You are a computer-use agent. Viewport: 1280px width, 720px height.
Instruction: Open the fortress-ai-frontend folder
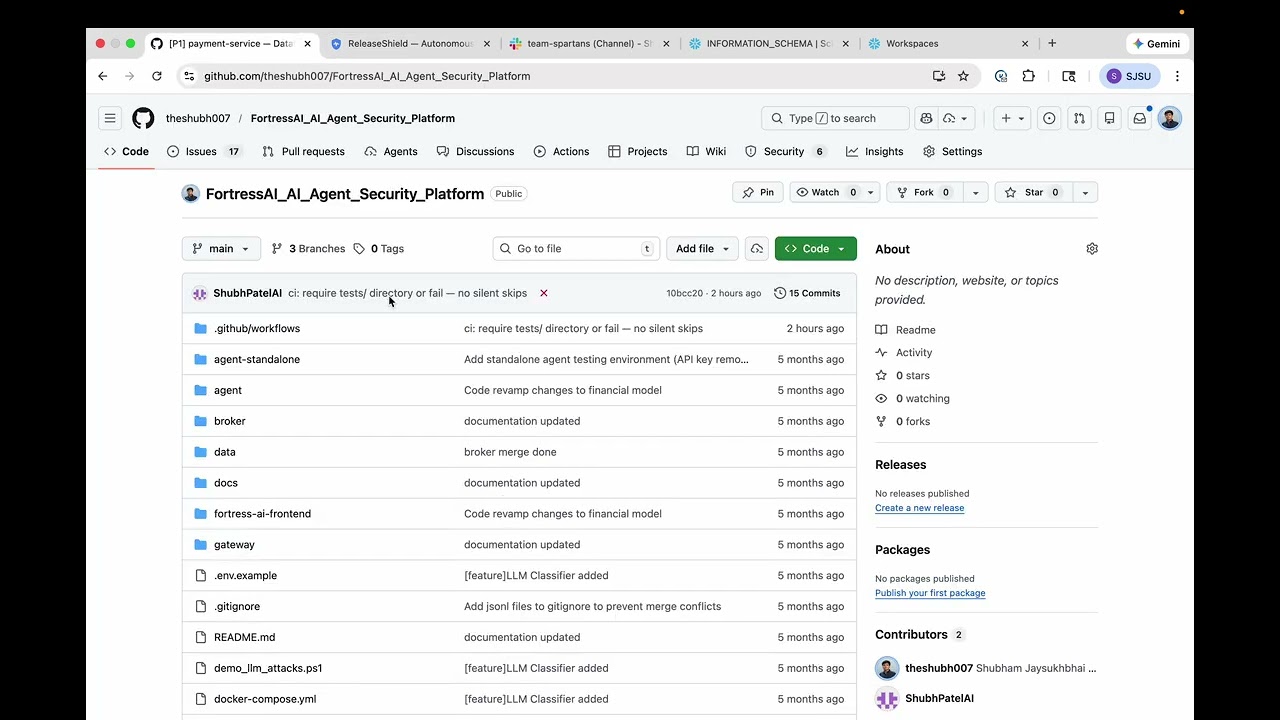click(x=262, y=514)
